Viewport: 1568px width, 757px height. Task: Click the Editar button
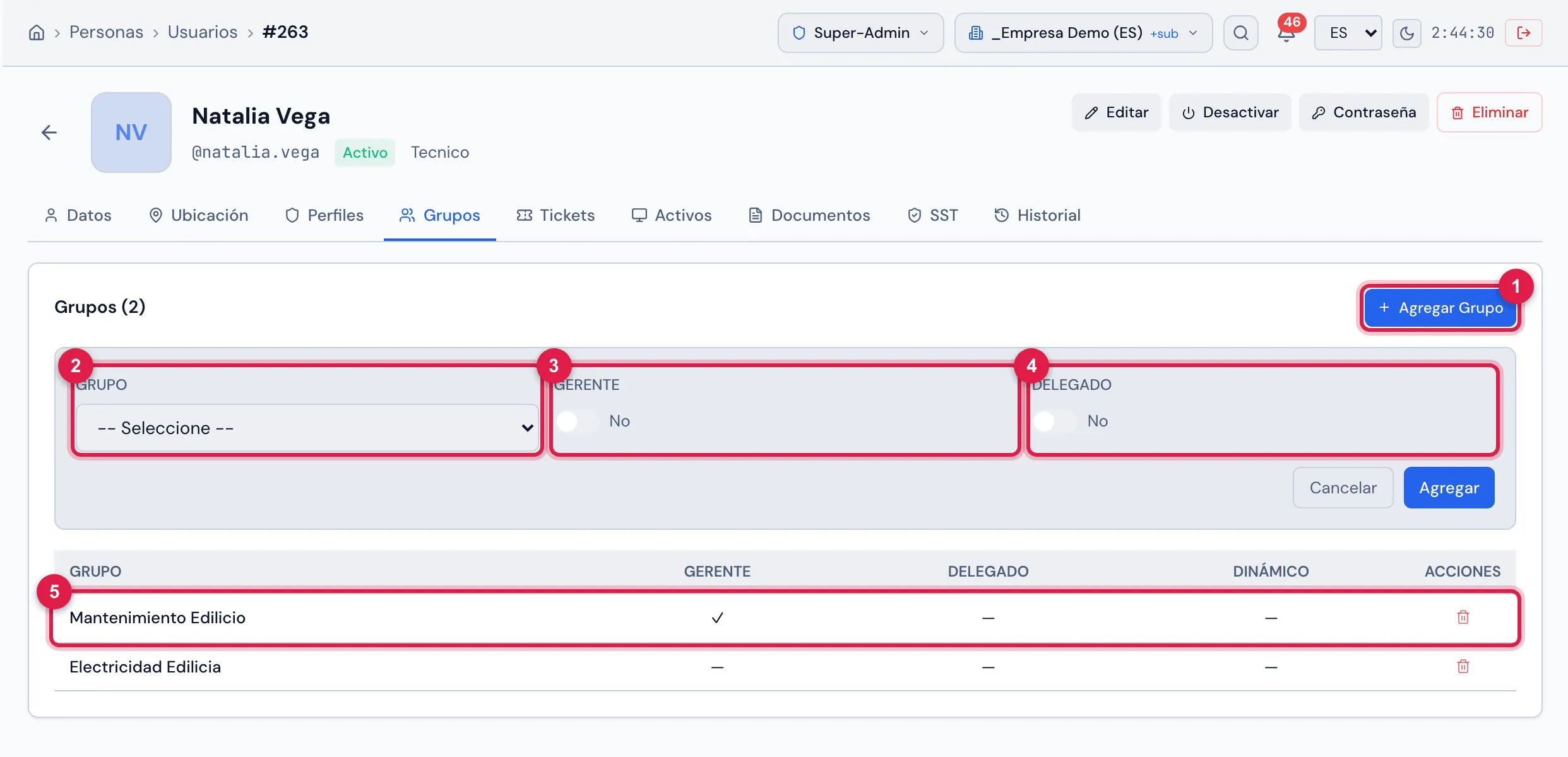tap(1116, 112)
